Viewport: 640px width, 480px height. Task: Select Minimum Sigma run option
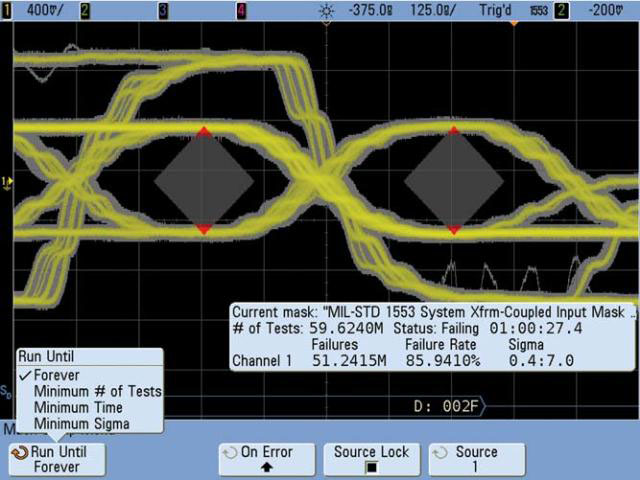pos(81,423)
